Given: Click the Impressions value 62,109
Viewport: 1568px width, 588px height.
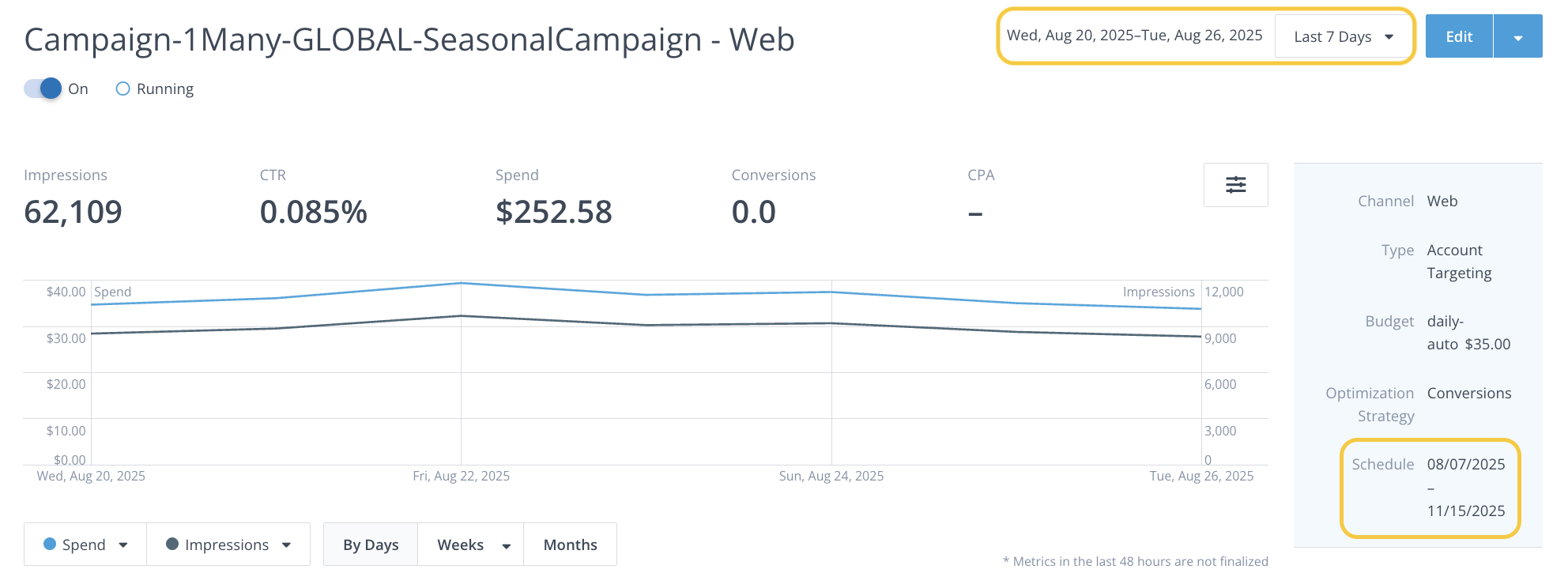Looking at the screenshot, I should tap(73, 212).
